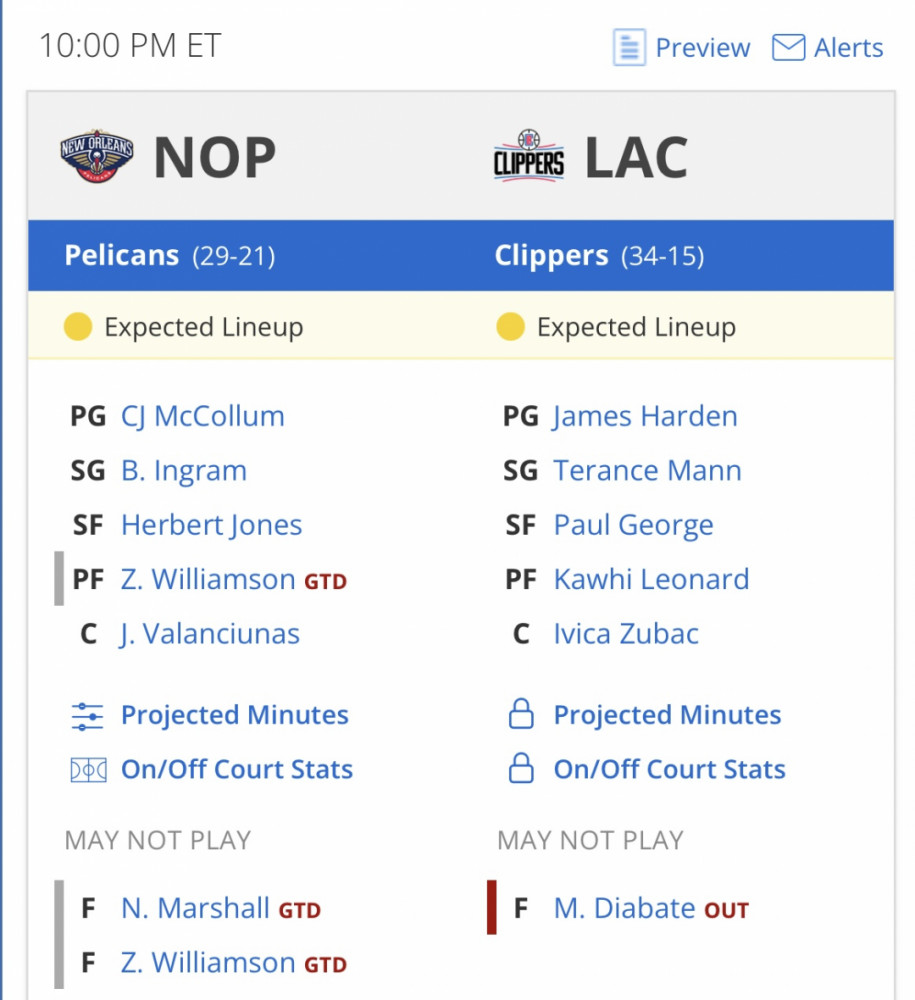Open Pelicans Projected Minutes

click(235, 715)
